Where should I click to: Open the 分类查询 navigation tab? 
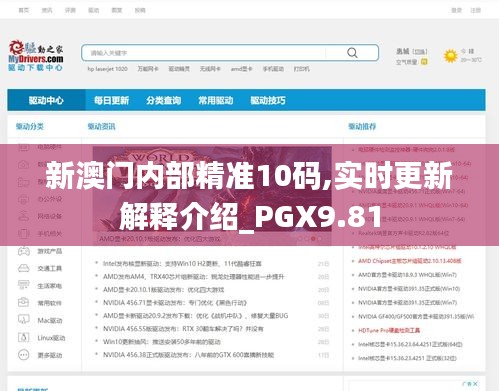(163, 100)
